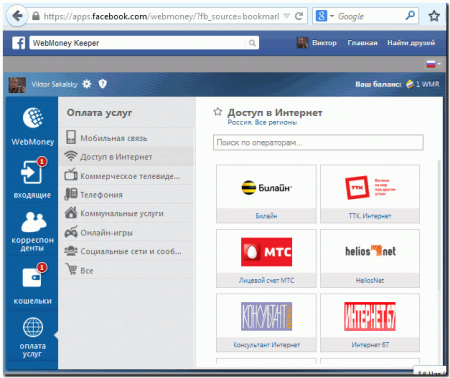Choose the HeliosNet operator tile

pos(370,258)
